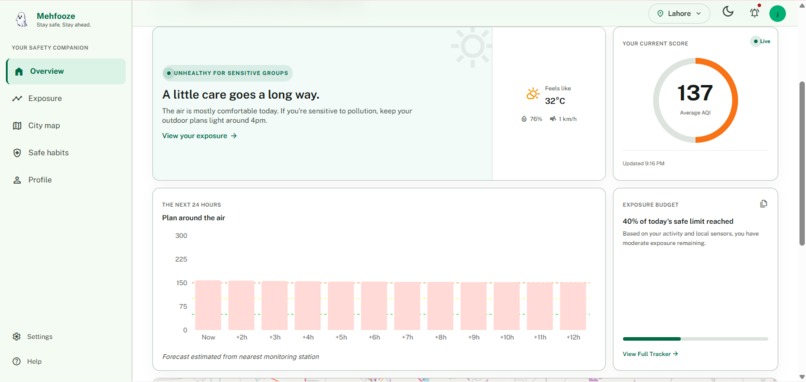Click the Now forecast bar

pyautogui.click(x=208, y=305)
